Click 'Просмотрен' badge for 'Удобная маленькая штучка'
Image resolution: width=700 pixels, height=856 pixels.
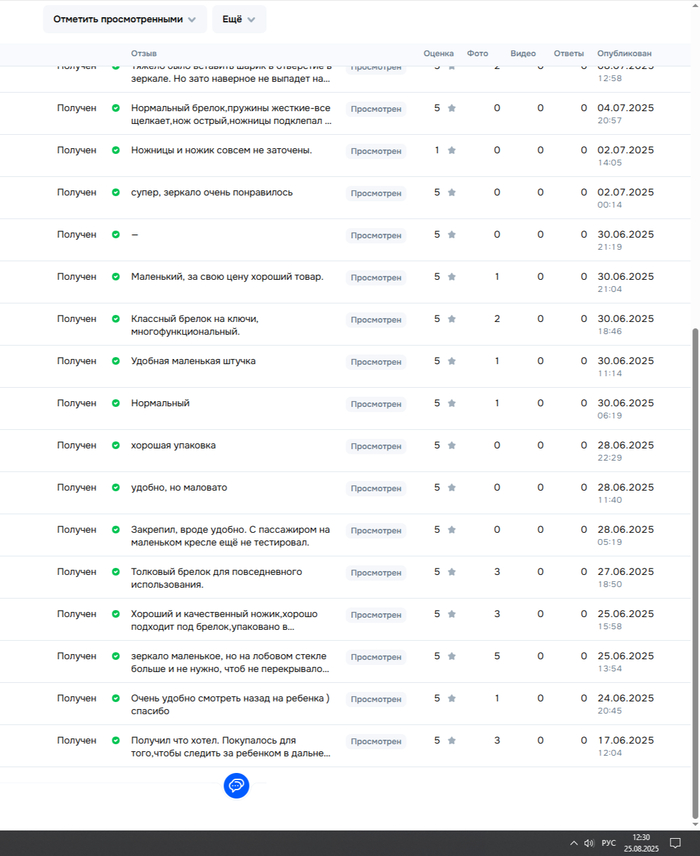(x=376, y=362)
